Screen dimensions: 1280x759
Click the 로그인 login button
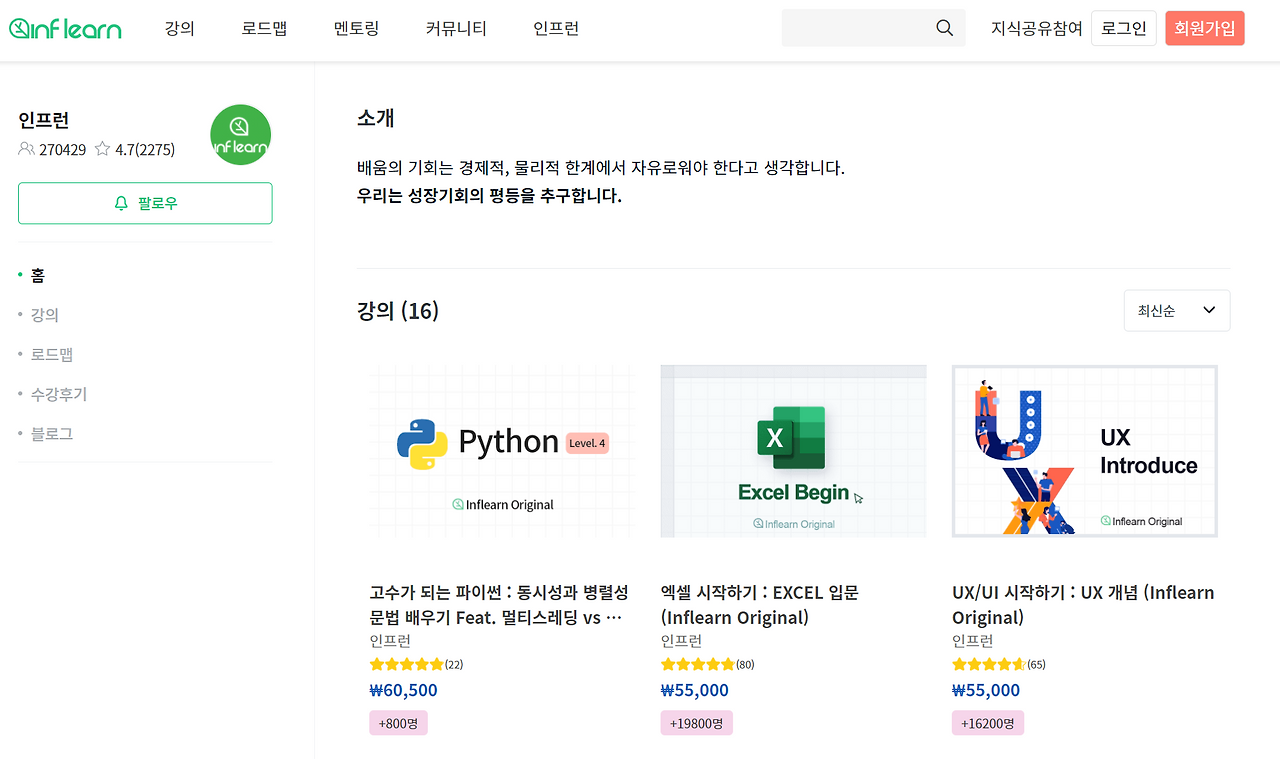(x=1123, y=28)
